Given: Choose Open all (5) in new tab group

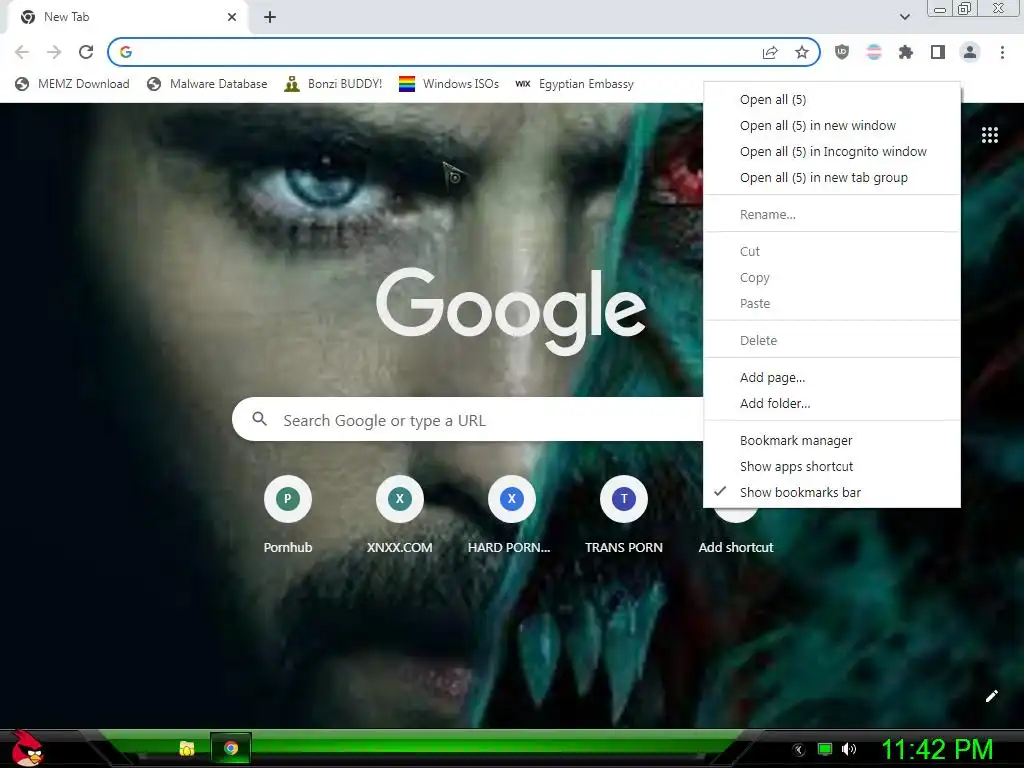Looking at the screenshot, I should [831, 178].
